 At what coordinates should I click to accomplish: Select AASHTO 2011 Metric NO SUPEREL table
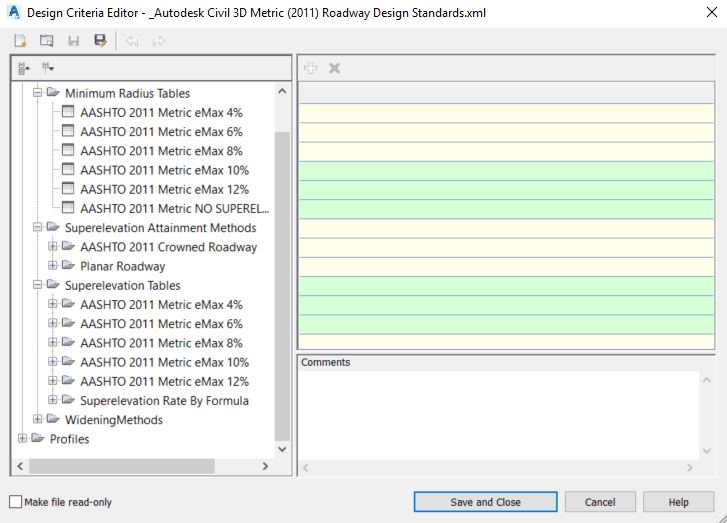click(x=175, y=209)
